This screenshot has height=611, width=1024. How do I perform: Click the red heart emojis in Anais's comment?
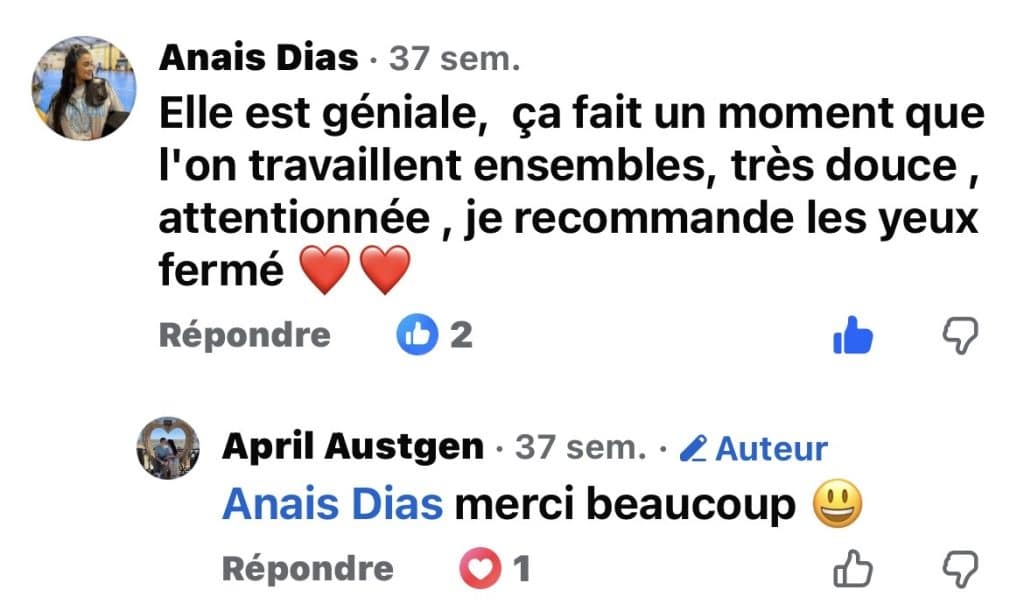point(354,273)
